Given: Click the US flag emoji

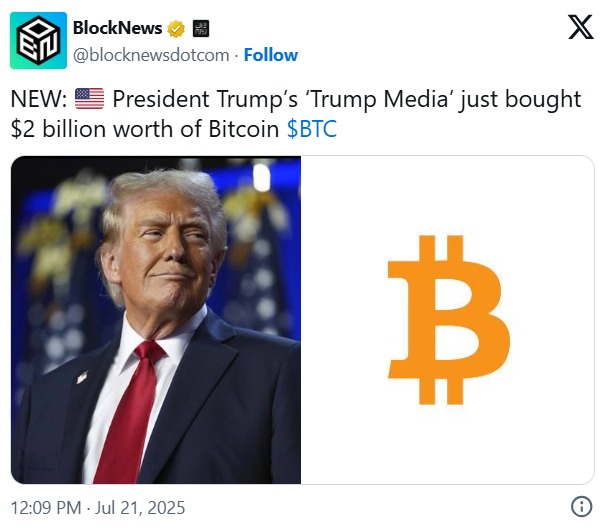Looking at the screenshot, I should coord(89,99).
